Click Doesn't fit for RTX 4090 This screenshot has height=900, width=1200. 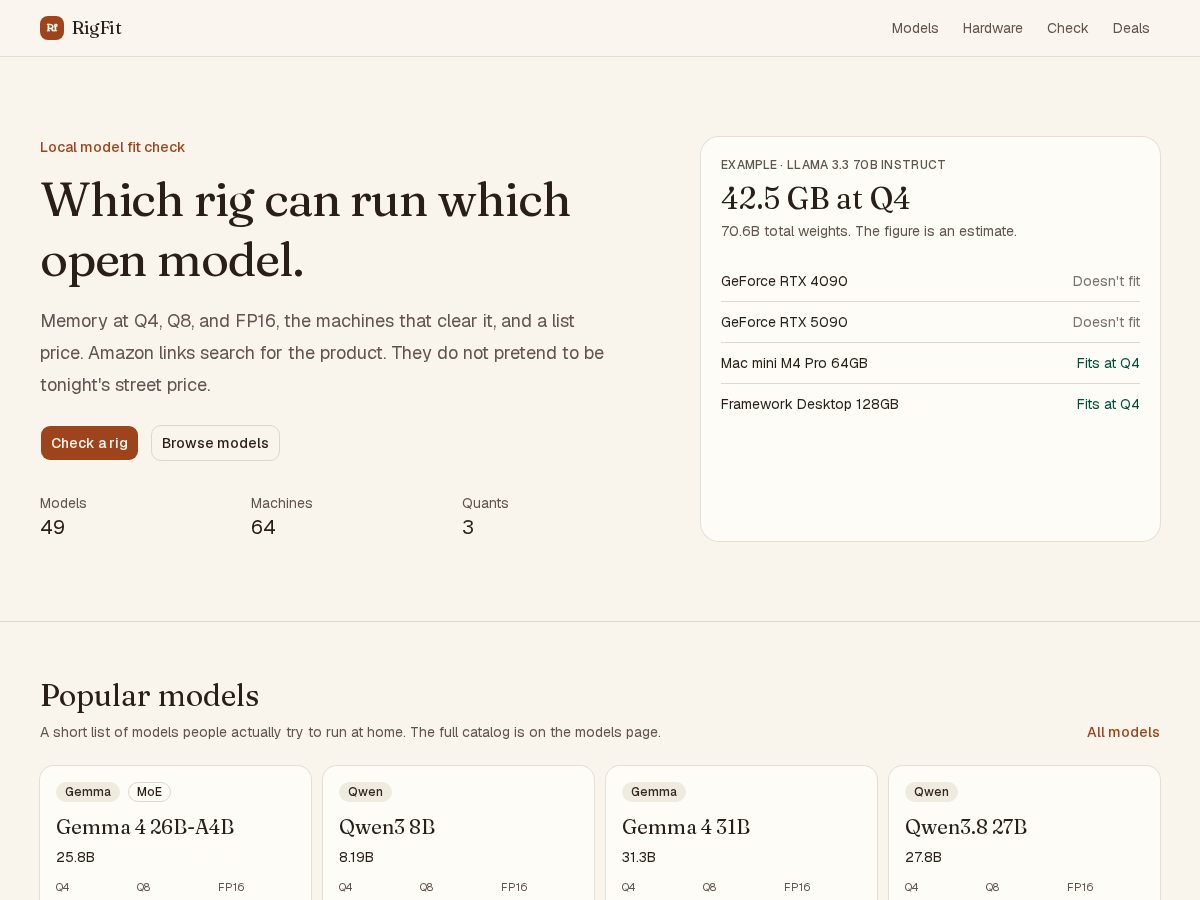click(x=1106, y=281)
